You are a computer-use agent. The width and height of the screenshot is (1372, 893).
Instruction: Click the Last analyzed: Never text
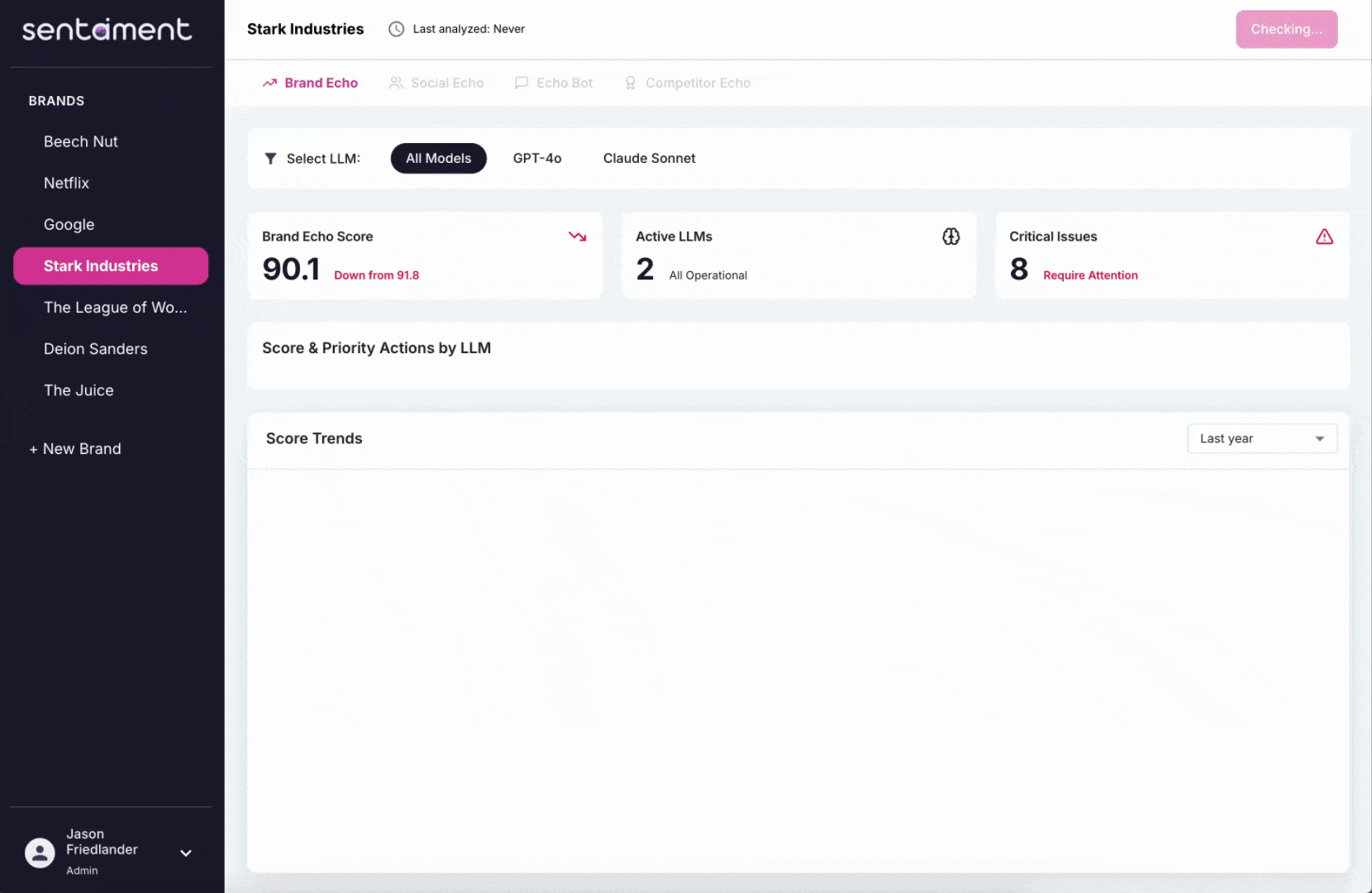coord(469,29)
